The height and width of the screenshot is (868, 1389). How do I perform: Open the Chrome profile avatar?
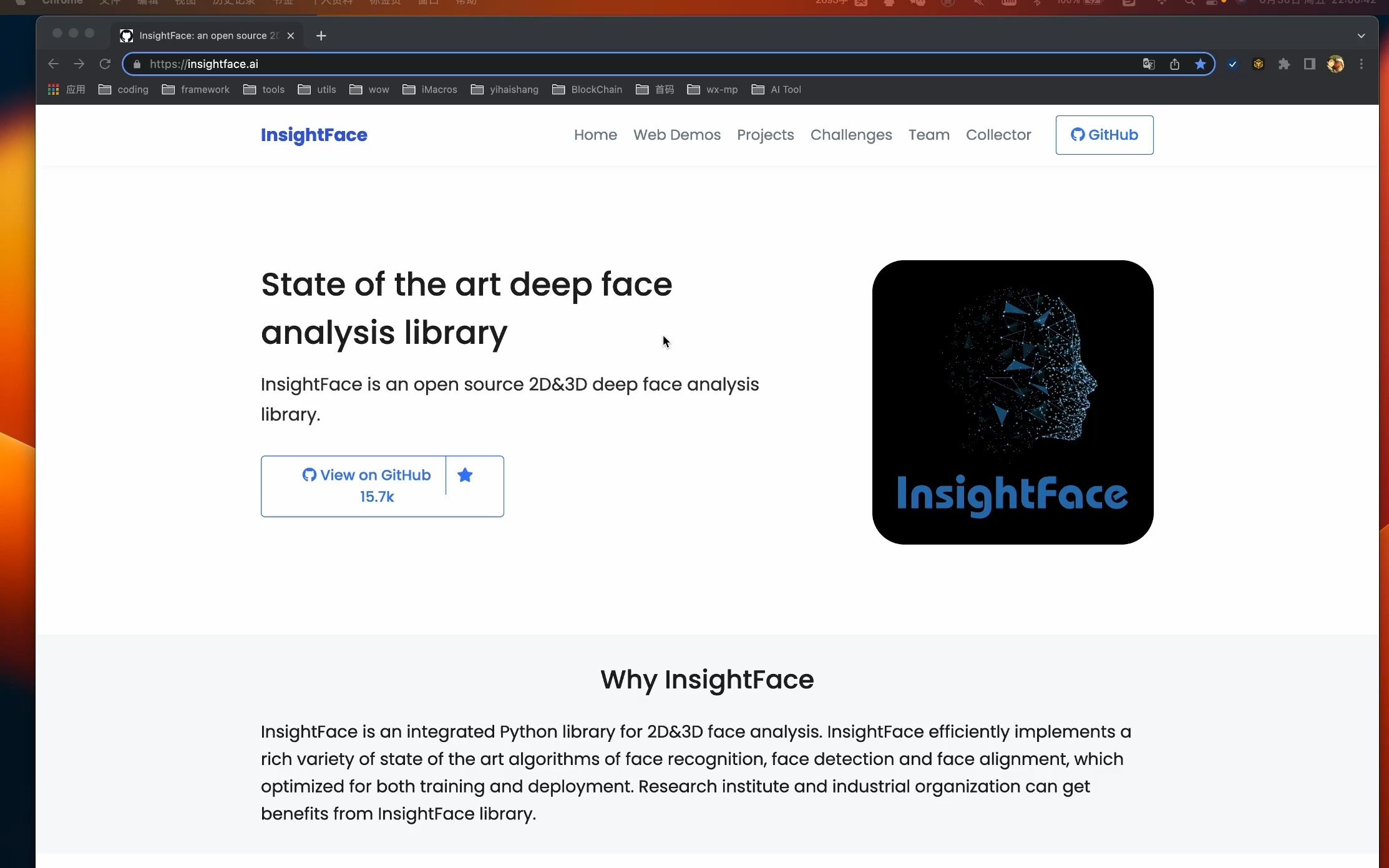click(1335, 64)
